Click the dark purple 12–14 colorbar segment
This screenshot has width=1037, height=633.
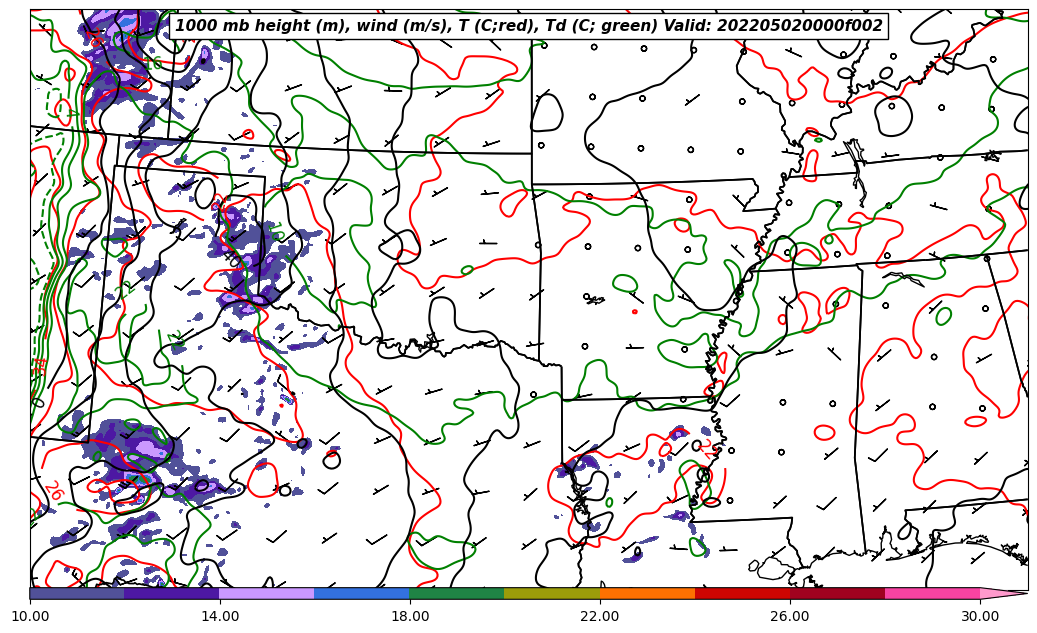[x=172, y=593]
